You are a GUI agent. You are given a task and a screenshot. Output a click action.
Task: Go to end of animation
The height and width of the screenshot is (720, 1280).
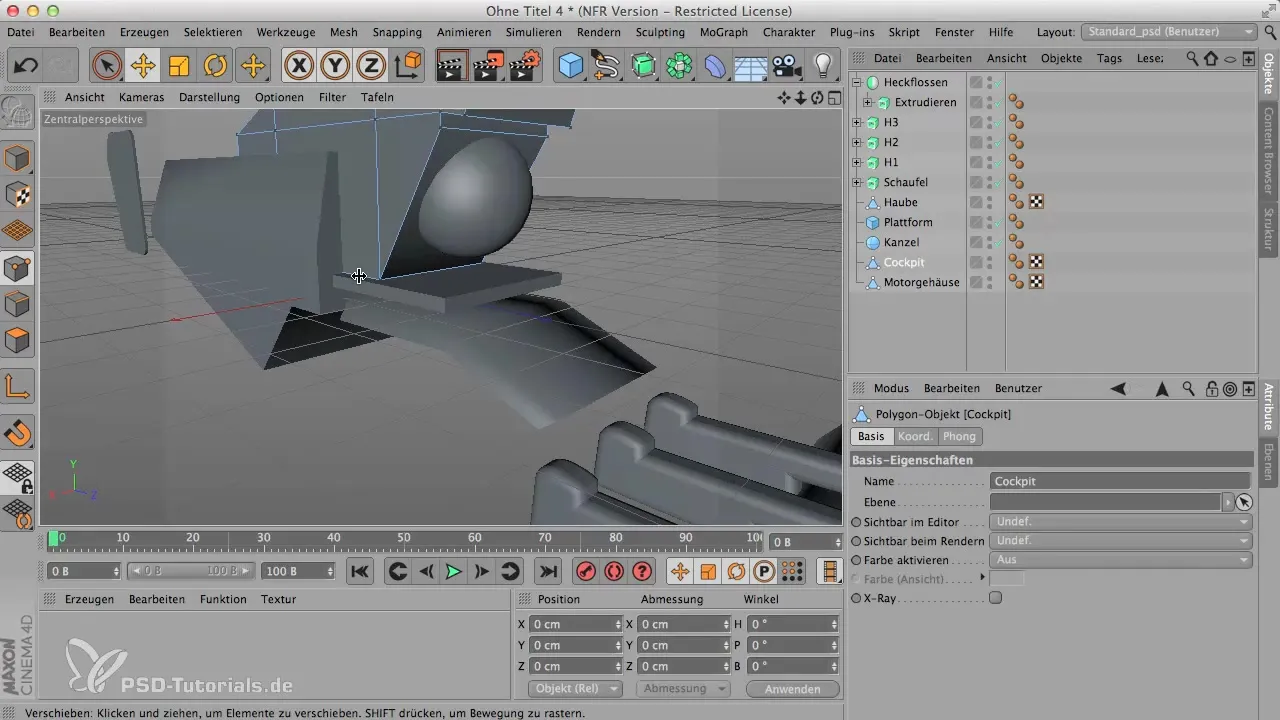[547, 571]
